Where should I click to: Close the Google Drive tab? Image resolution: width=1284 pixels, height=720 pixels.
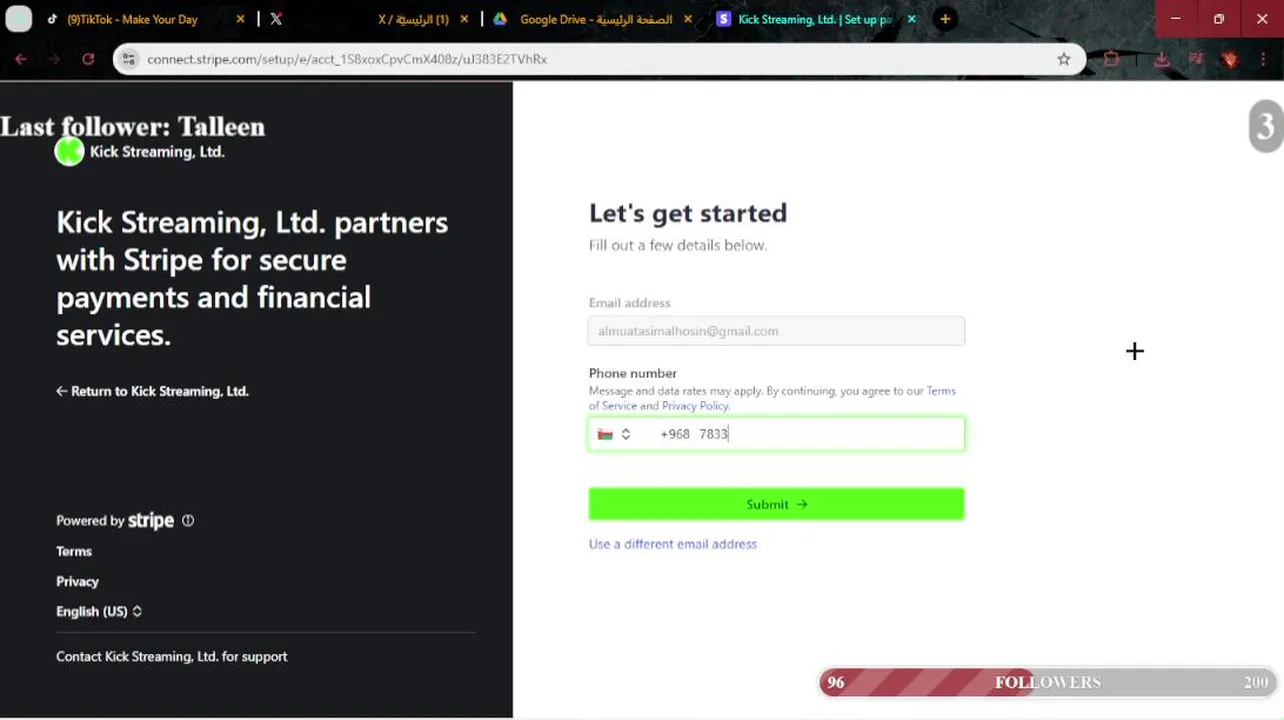click(688, 19)
